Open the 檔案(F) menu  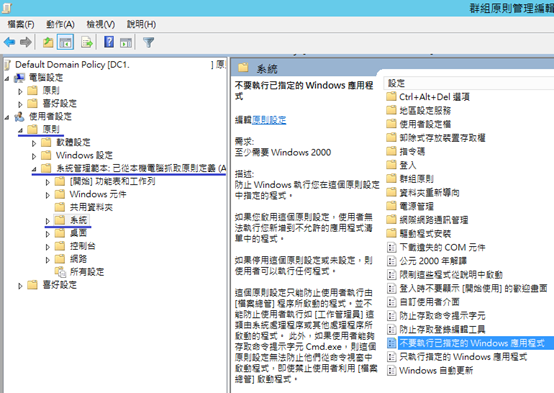(21, 24)
